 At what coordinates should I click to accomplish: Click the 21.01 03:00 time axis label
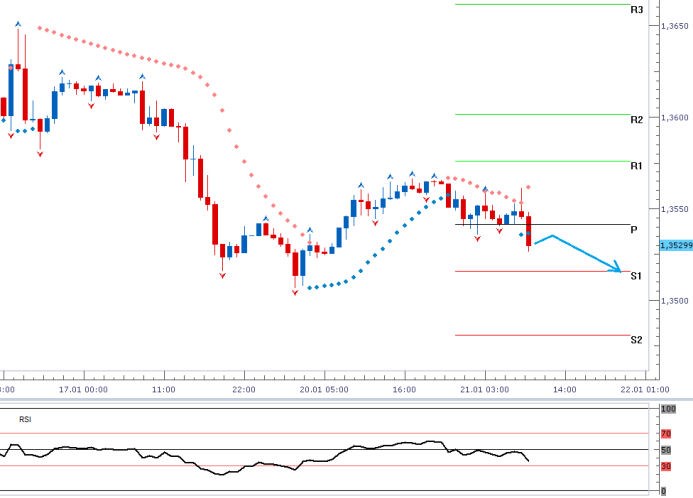click(484, 390)
